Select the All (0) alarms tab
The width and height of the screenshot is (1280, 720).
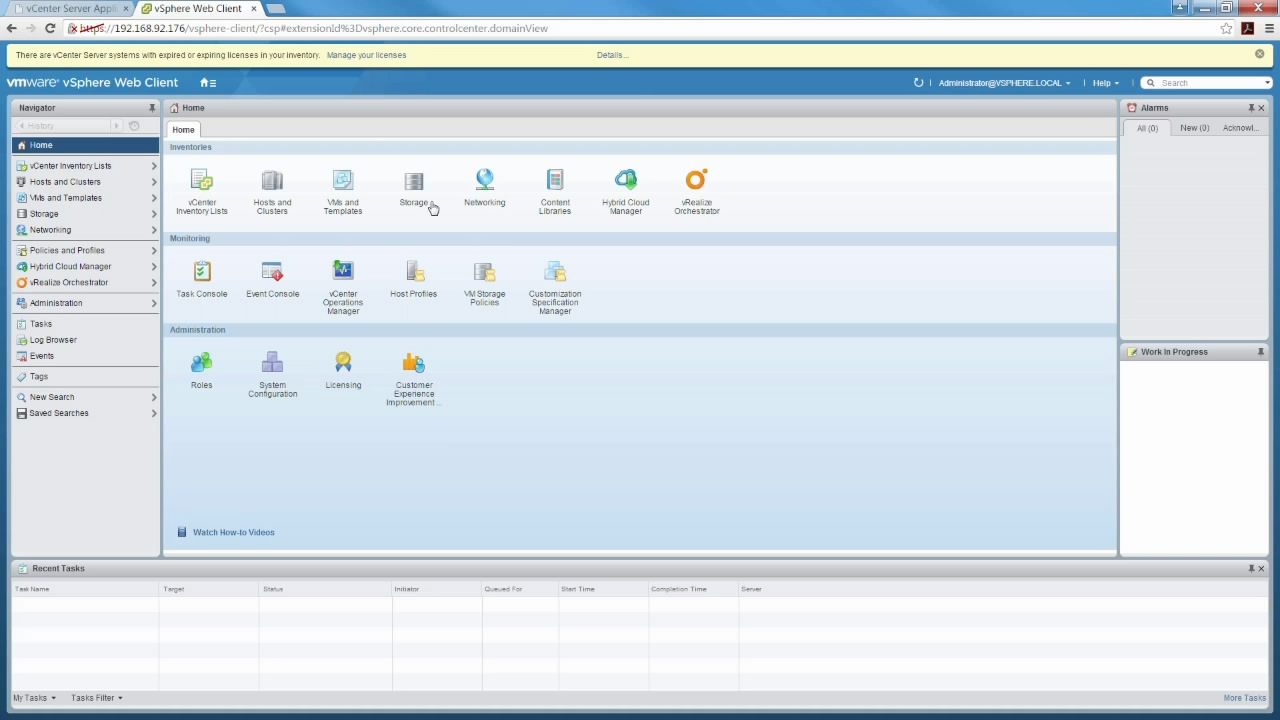[1147, 128]
